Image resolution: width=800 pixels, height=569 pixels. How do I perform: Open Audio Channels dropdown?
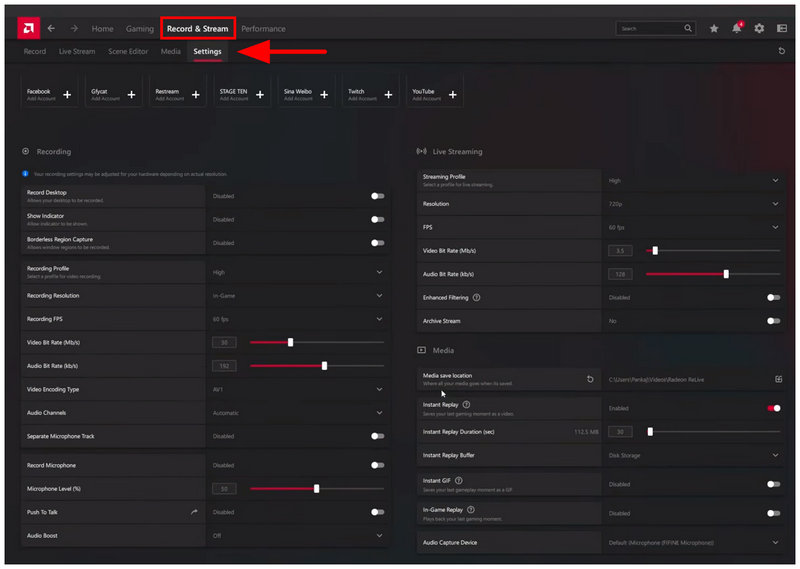pyautogui.click(x=297, y=413)
